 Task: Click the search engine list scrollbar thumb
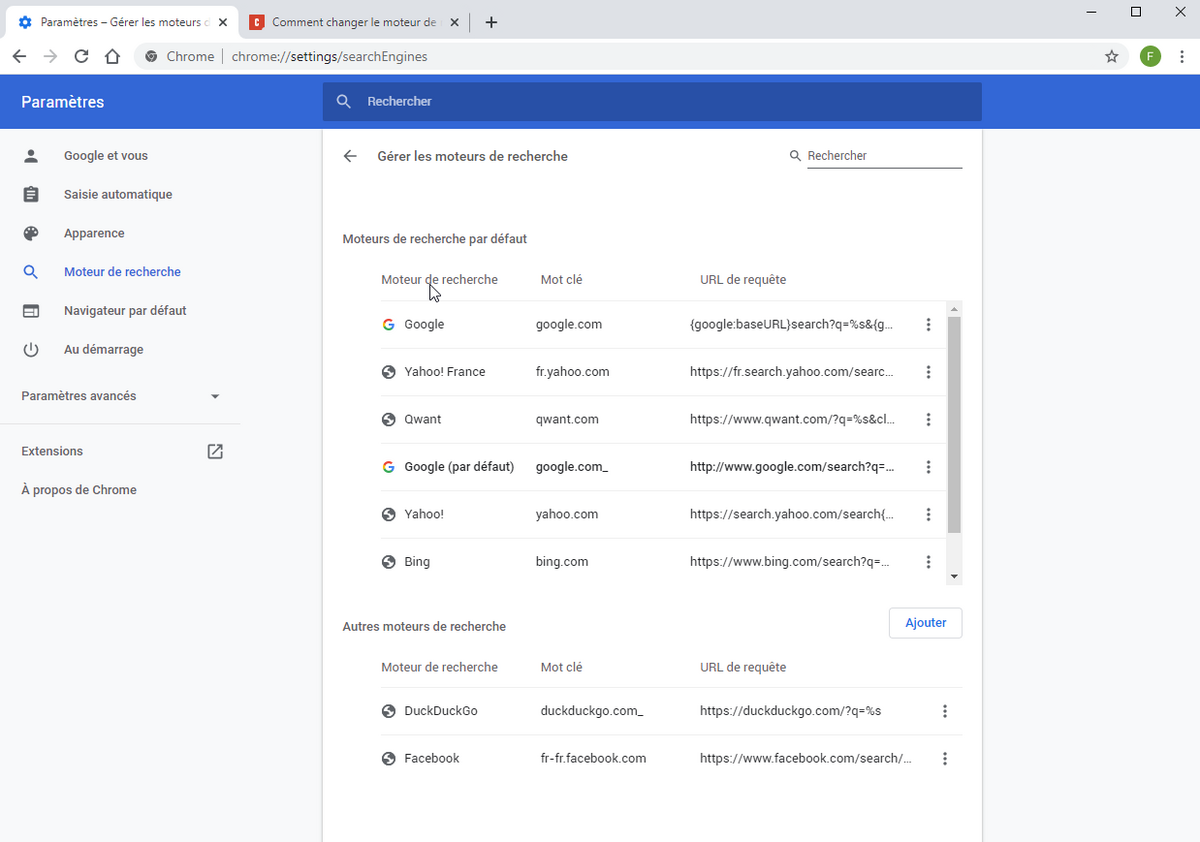point(954,425)
